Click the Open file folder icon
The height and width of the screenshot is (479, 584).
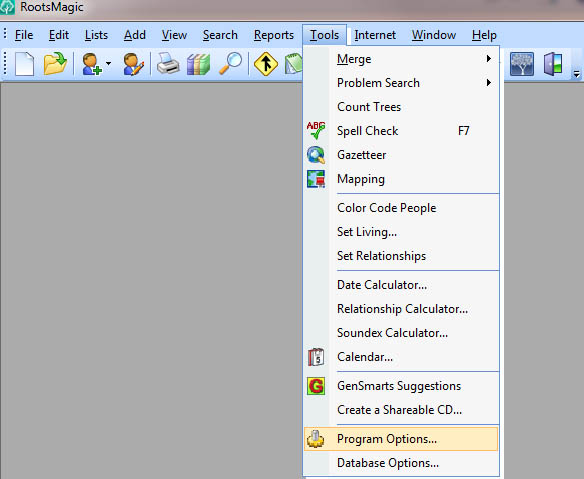point(55,64)
